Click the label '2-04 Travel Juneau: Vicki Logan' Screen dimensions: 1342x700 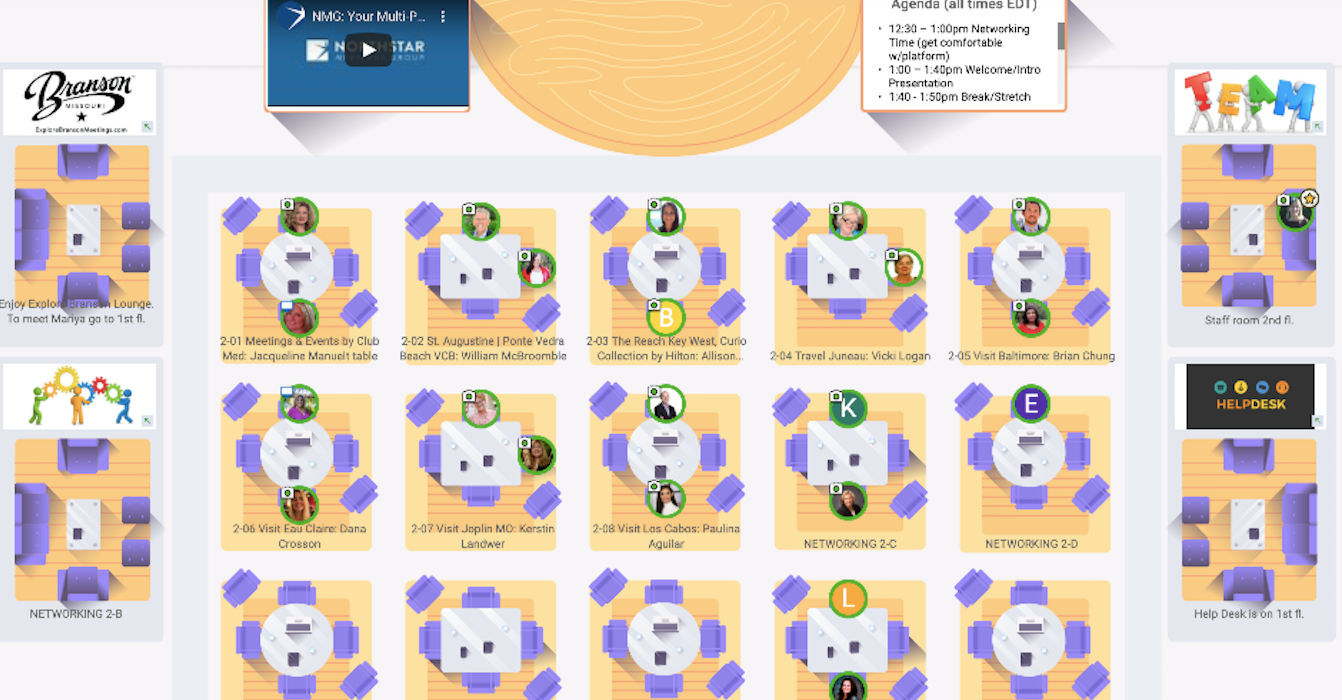tap(850, 356)
